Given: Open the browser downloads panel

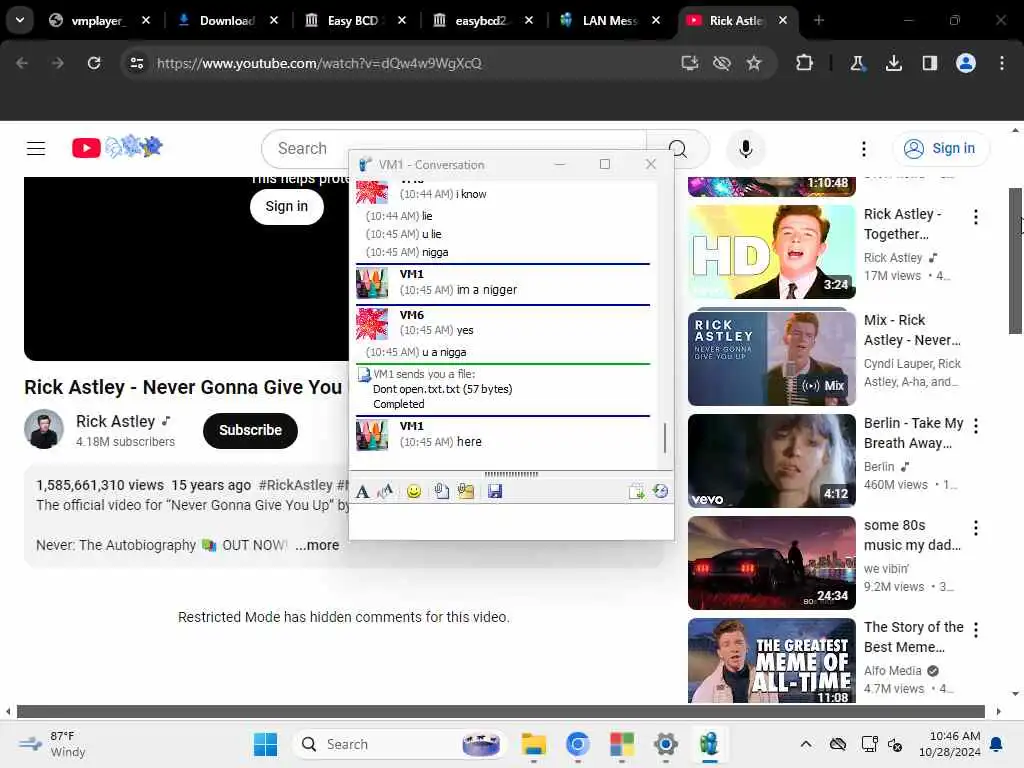Looking at the screenshot, I should 893,63.
